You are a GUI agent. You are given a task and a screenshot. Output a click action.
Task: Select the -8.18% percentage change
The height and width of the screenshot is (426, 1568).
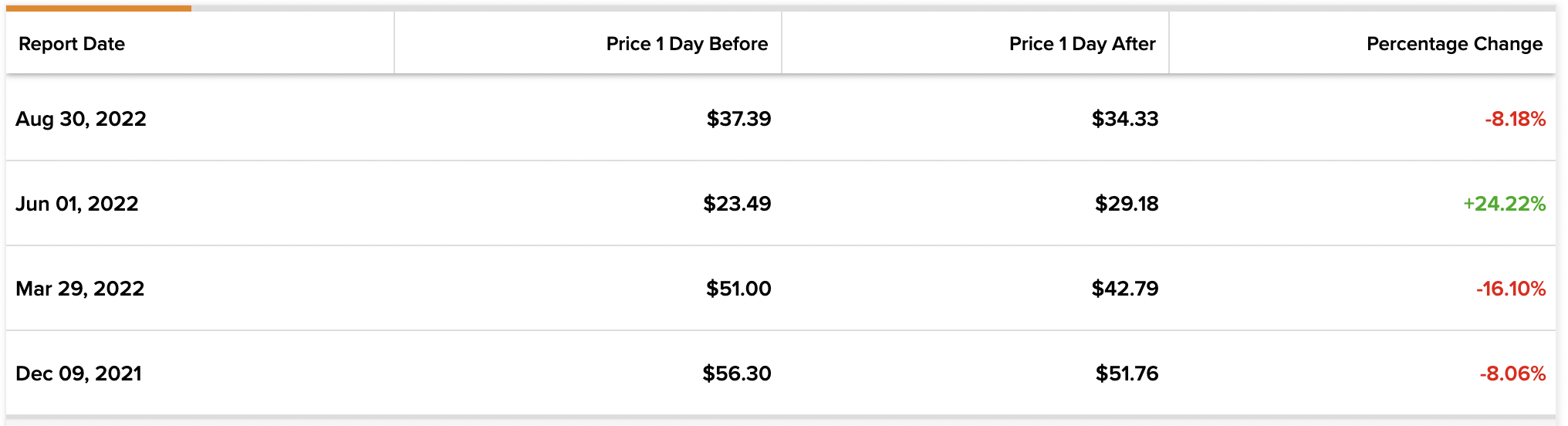pyautogui.click(x=1515, y=119)
